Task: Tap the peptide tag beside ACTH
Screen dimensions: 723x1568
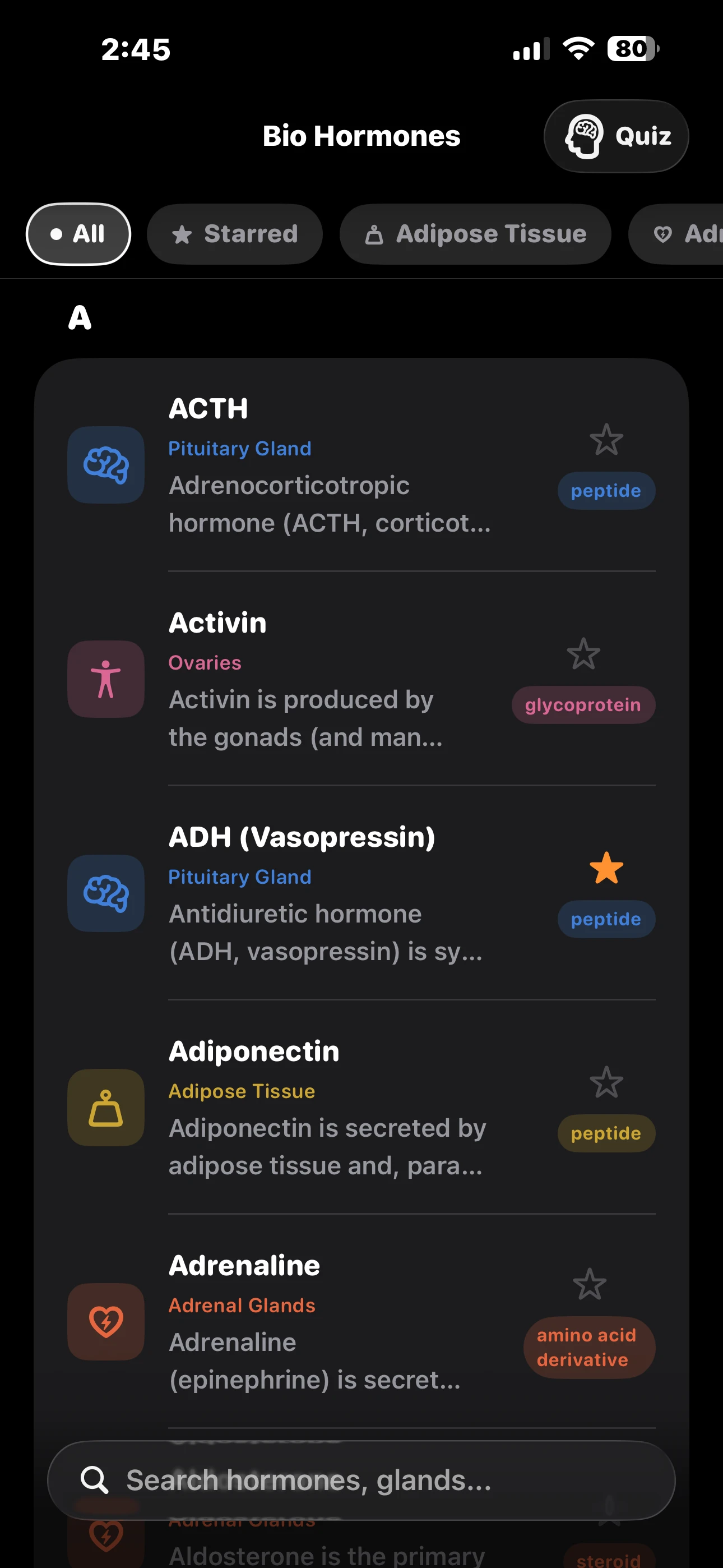Action: (606, 491)
